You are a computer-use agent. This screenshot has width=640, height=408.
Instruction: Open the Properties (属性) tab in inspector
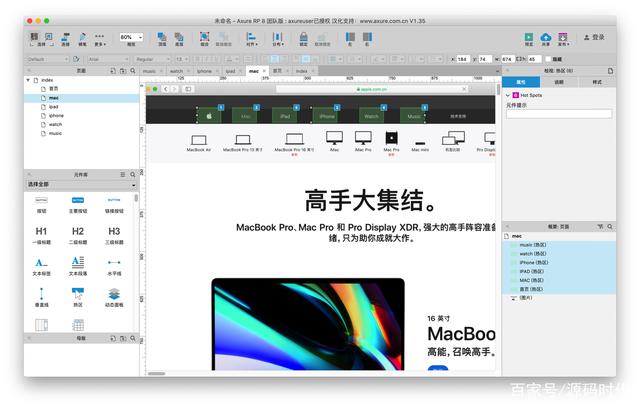click(x=521, y=82)
